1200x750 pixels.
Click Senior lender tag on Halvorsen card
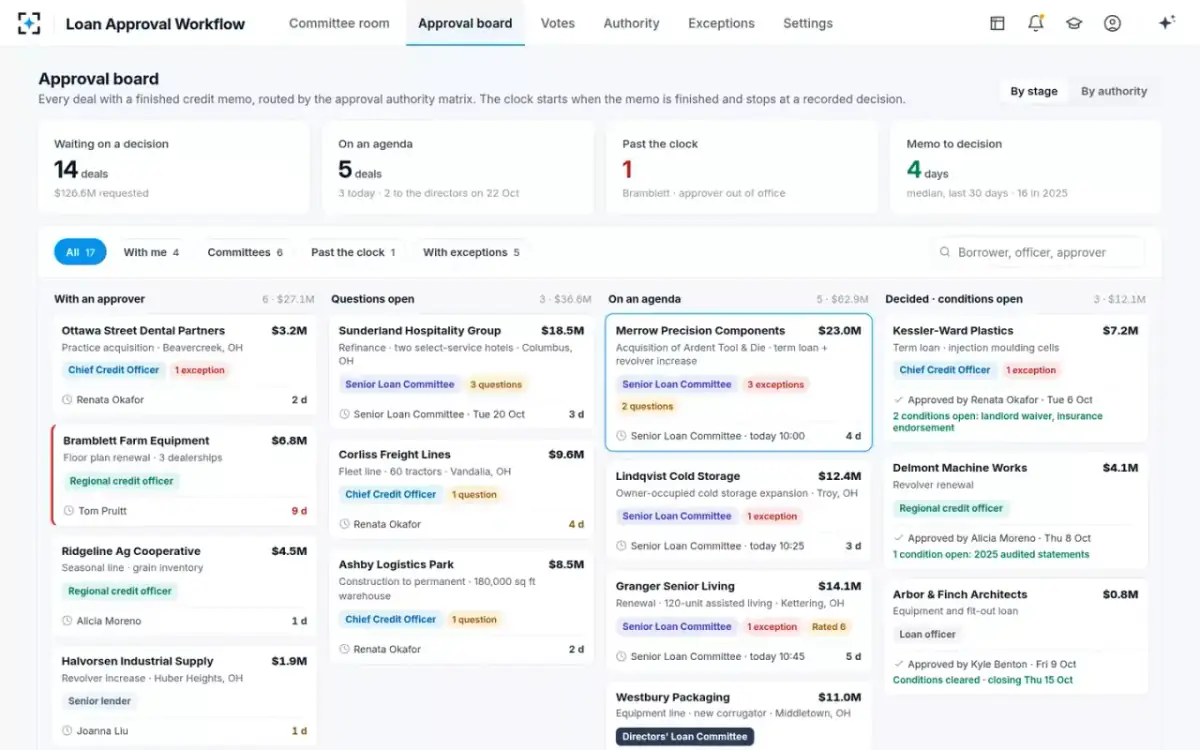coord(100,701)
